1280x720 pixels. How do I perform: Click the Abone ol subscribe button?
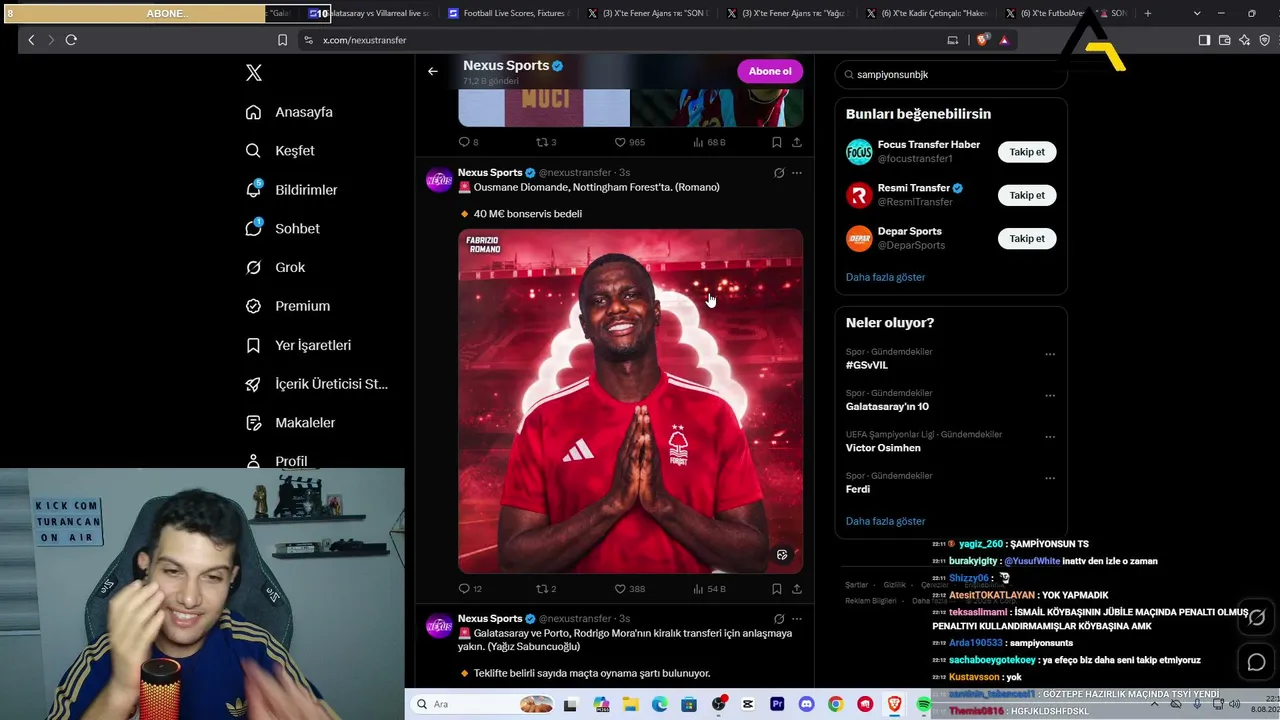[770, 71]
